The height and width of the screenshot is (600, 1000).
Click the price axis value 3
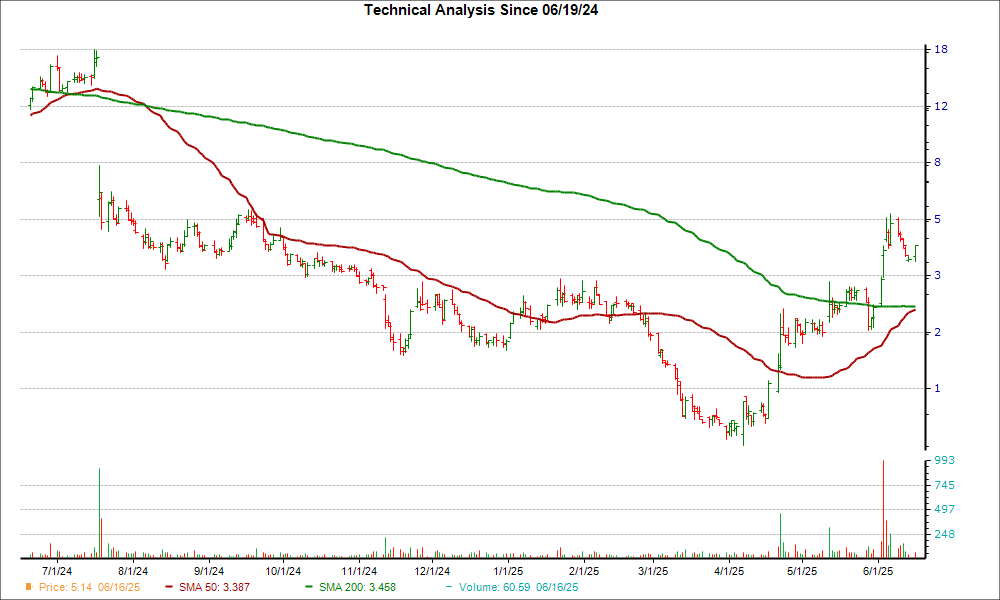[x=938, y=275]
